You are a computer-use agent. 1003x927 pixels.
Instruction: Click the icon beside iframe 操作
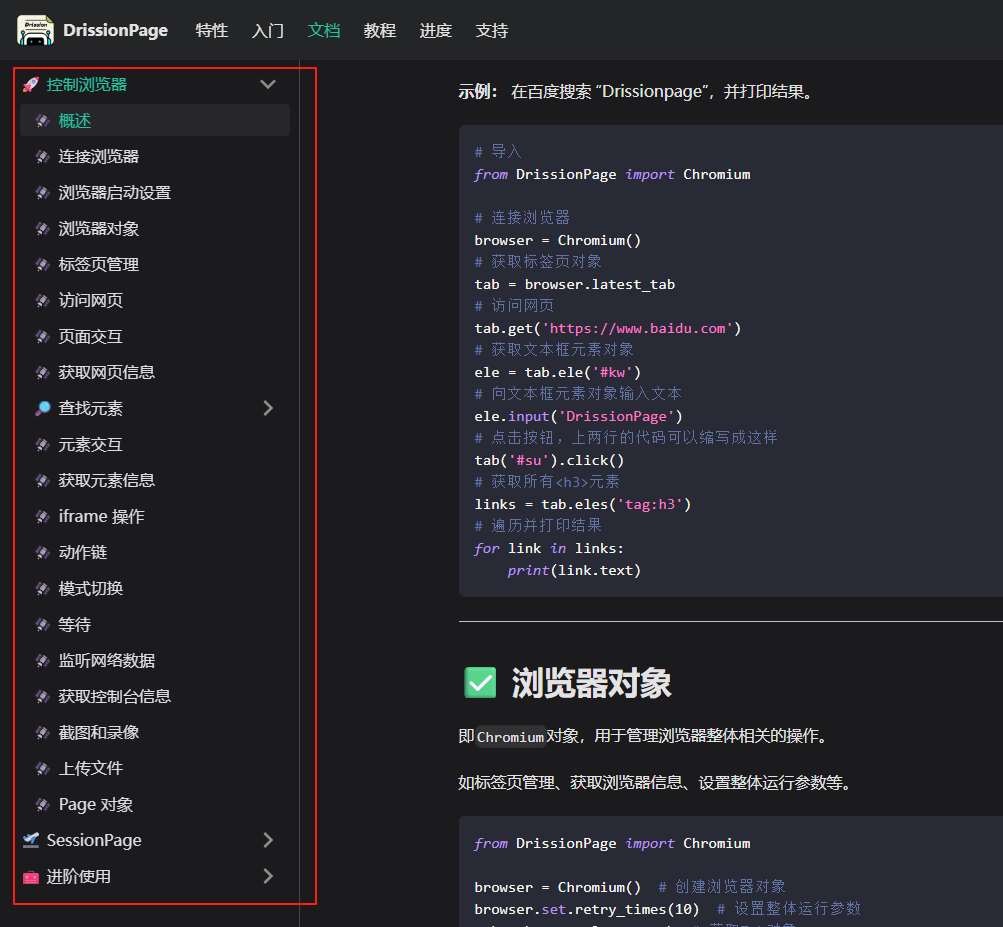43,516
